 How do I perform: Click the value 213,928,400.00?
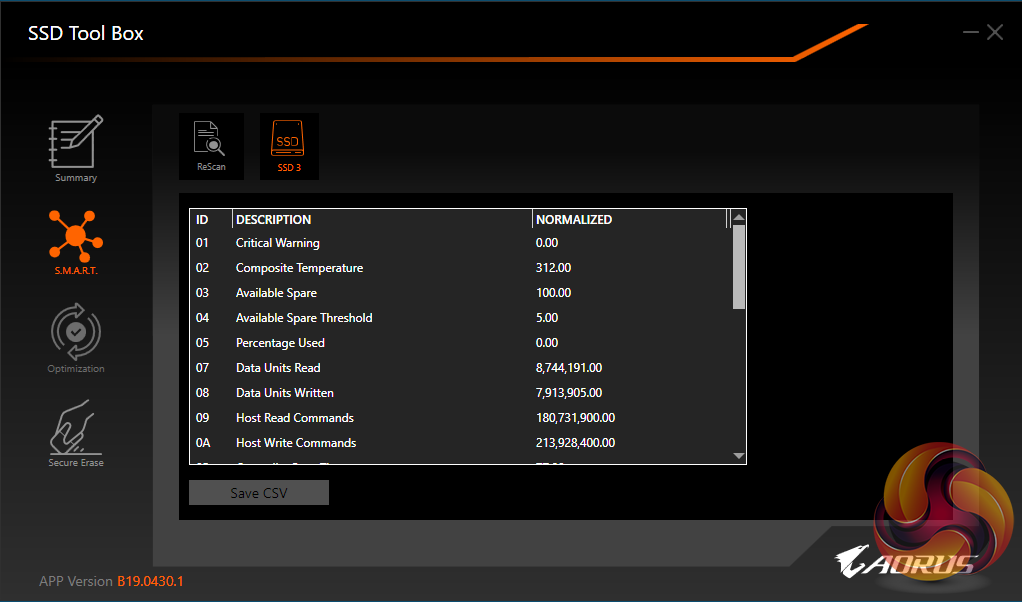576,443
